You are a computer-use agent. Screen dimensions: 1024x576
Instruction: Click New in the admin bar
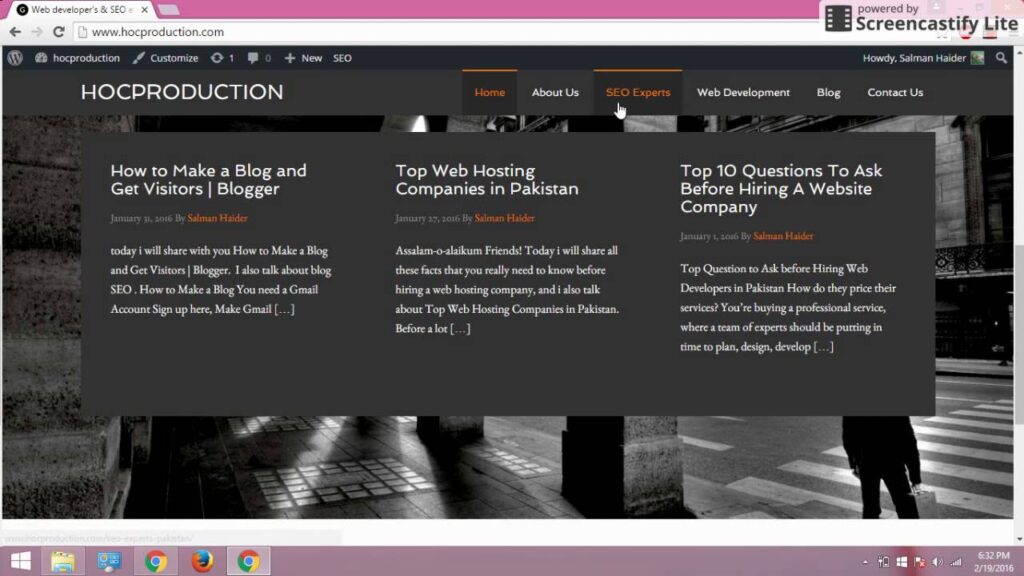tap(304, 58)
